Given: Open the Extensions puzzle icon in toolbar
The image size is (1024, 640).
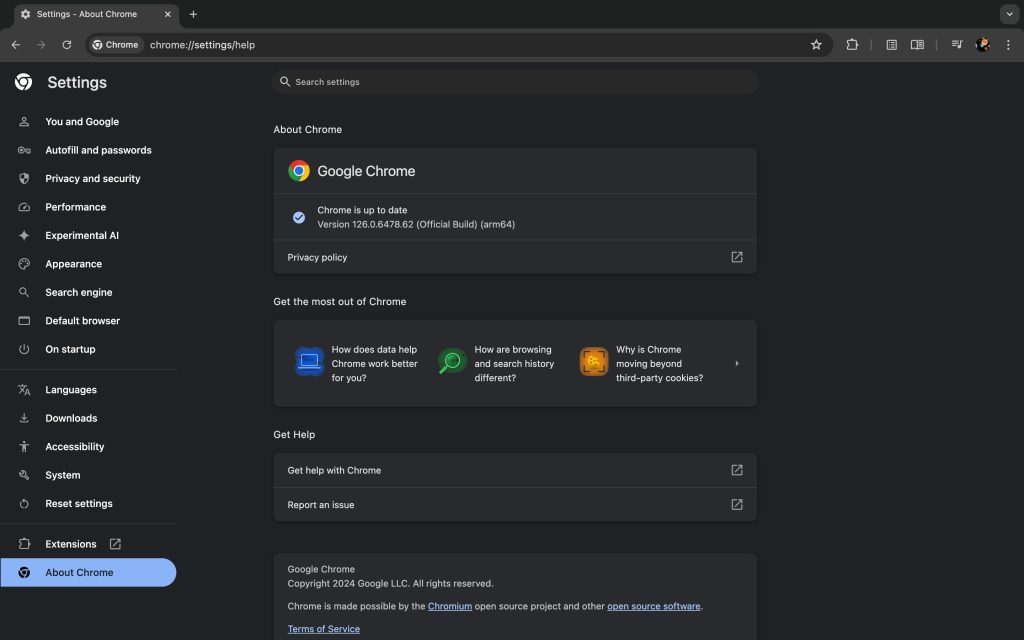Looking at the screenshot, I should pyautogui.click(x=852, y=45).
